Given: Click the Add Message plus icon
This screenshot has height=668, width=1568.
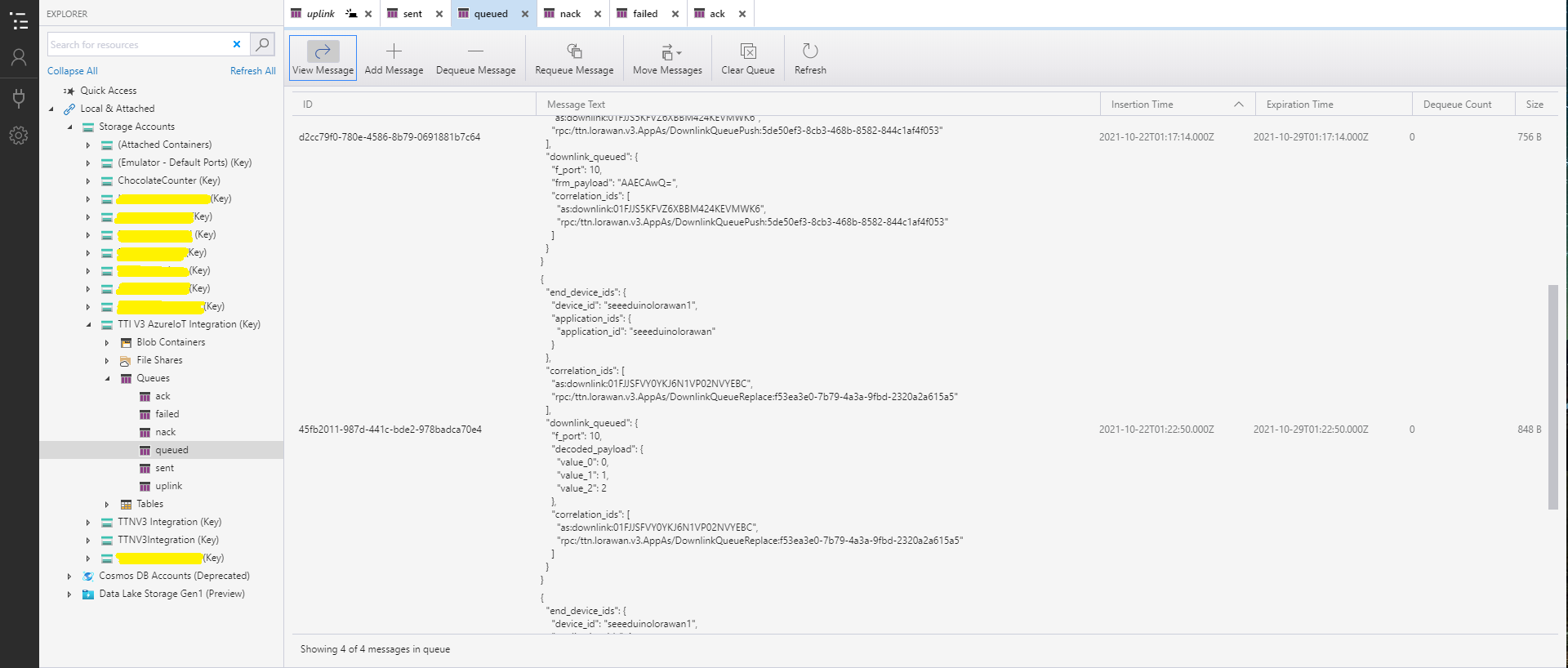Looking at the screenshot, I should (394, 51).
